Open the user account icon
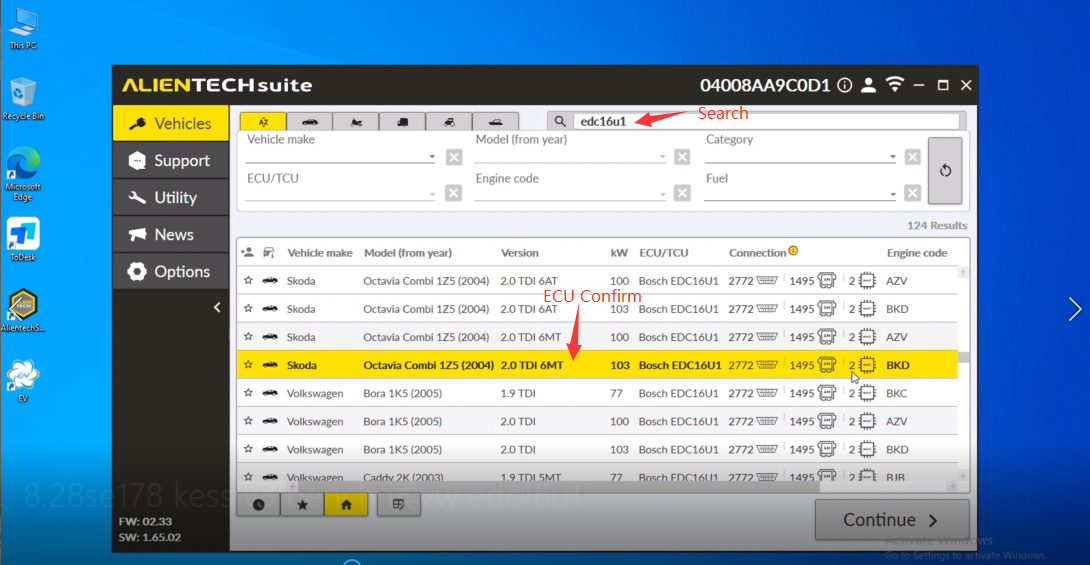 click(868, 85)
